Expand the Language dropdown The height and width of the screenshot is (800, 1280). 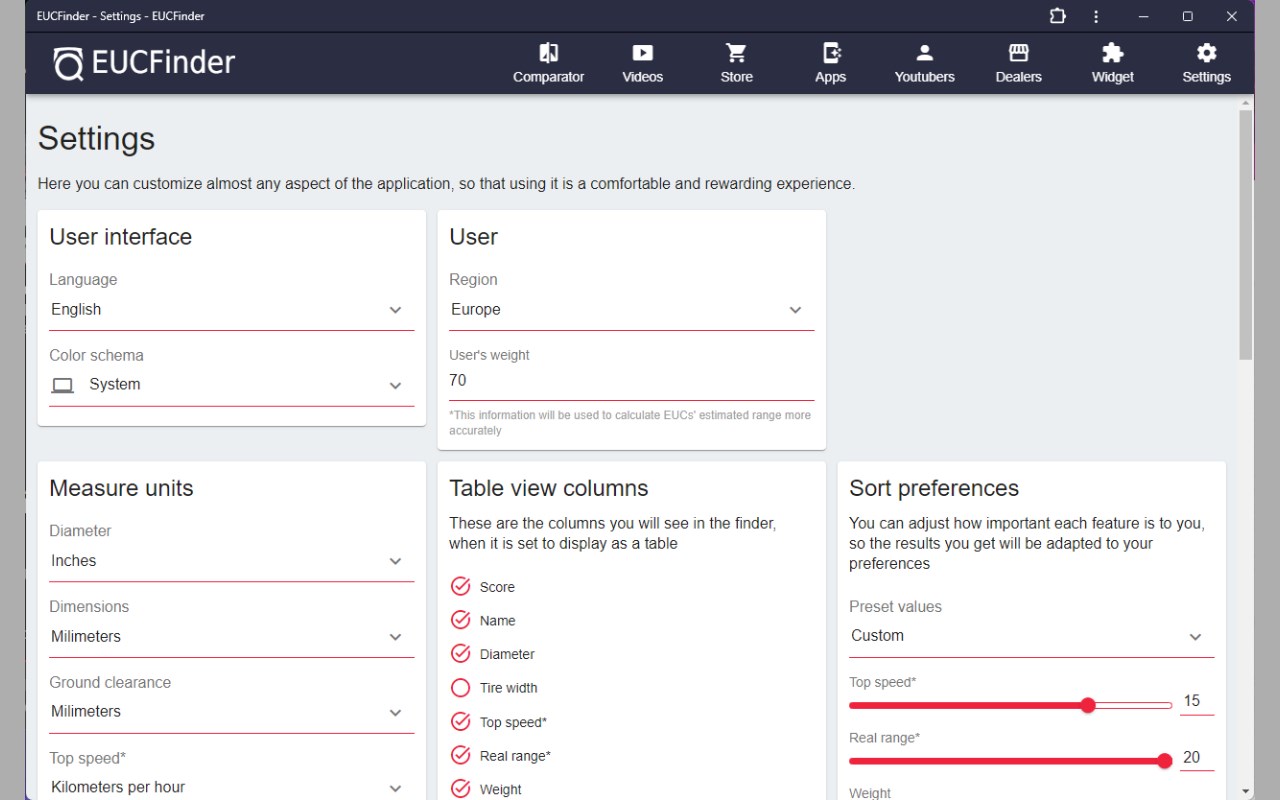point(231,310)
